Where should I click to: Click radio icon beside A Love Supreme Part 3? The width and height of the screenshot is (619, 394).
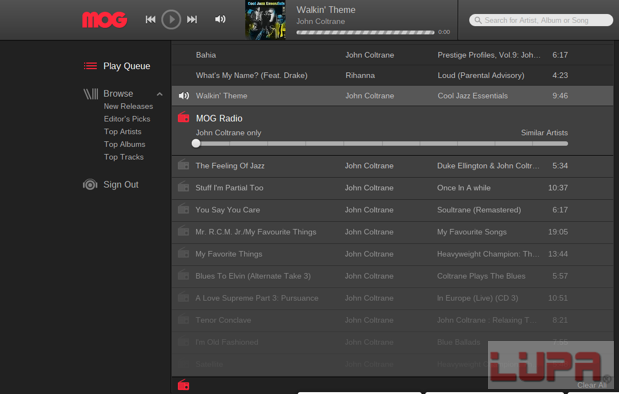coord(183,298)
